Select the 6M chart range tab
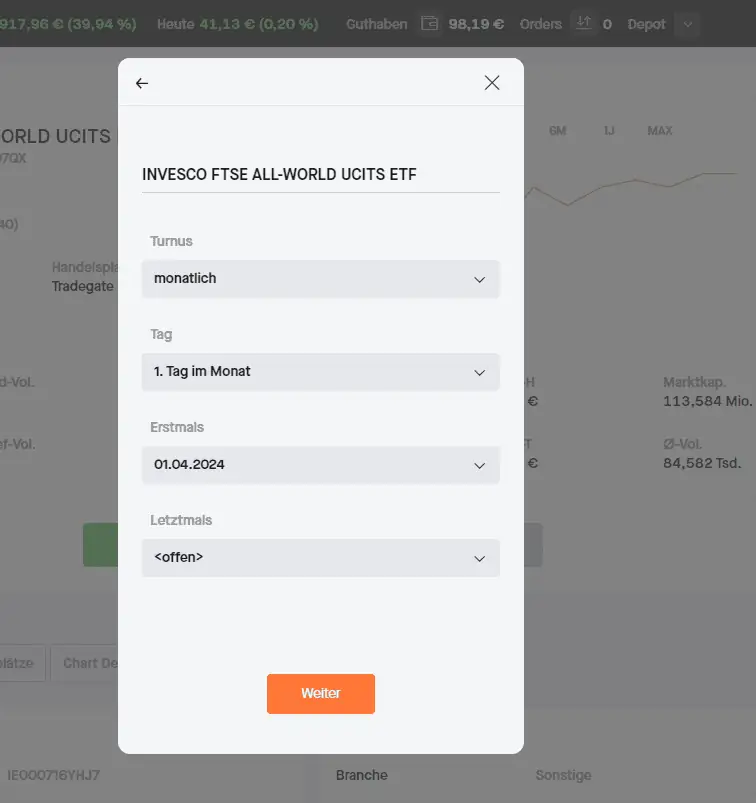Viewport: 756px width, 803px height. [x=557, y=131]
